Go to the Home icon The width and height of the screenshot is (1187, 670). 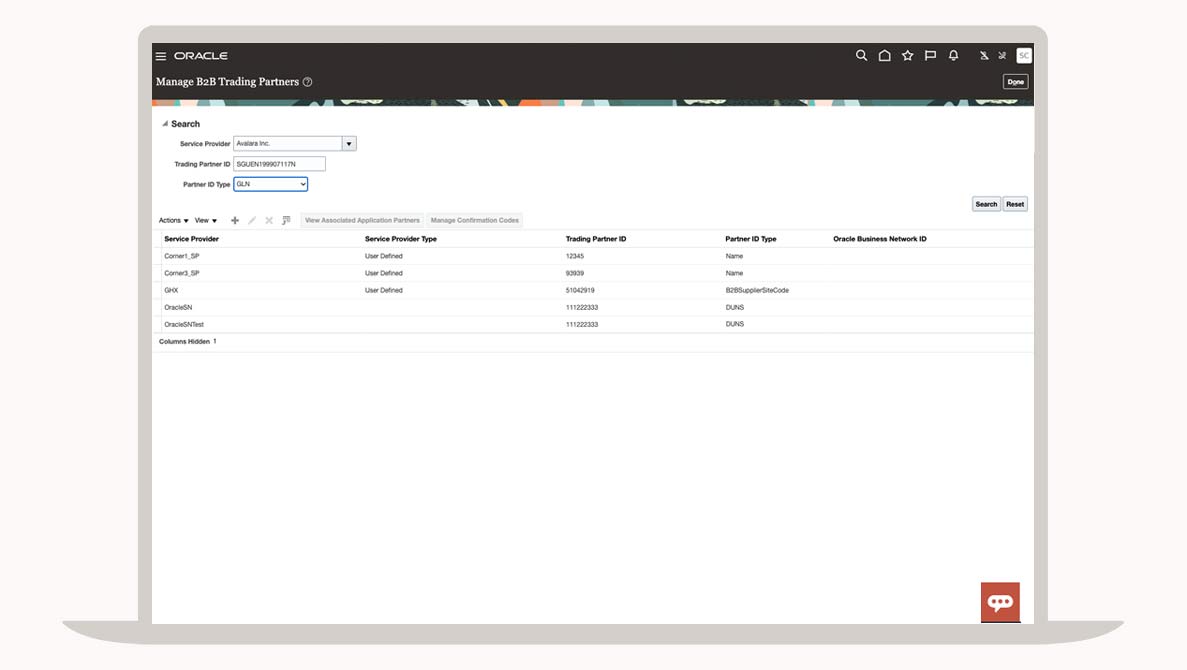[x=884, y=55]
